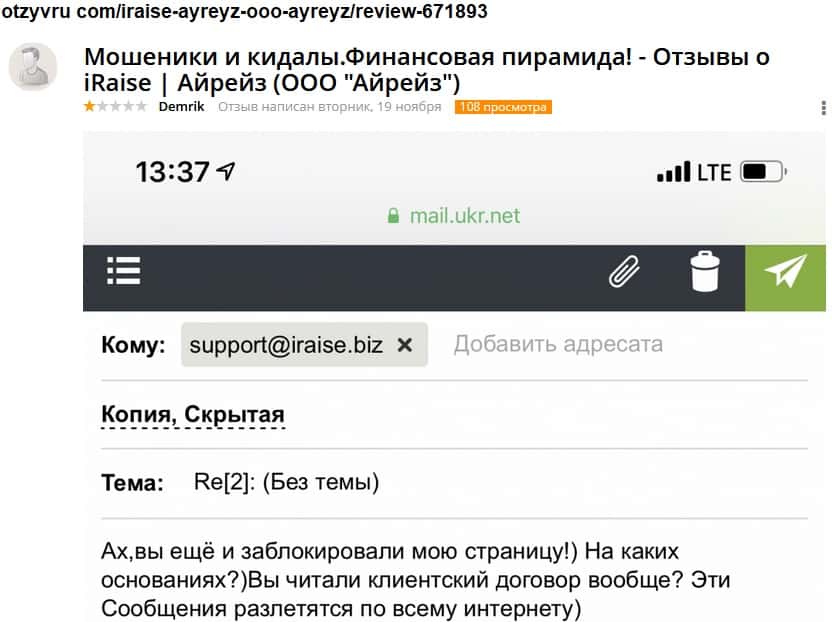Click the subject field Re[2]: (Без темы)
The image size is (832, 622).
tap(287, 482)
